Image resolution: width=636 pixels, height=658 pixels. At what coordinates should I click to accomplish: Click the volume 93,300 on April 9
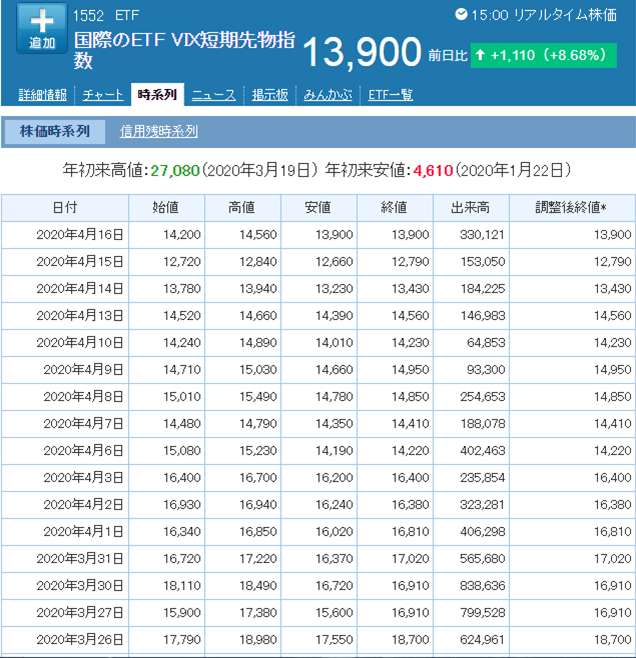[486, 370]
